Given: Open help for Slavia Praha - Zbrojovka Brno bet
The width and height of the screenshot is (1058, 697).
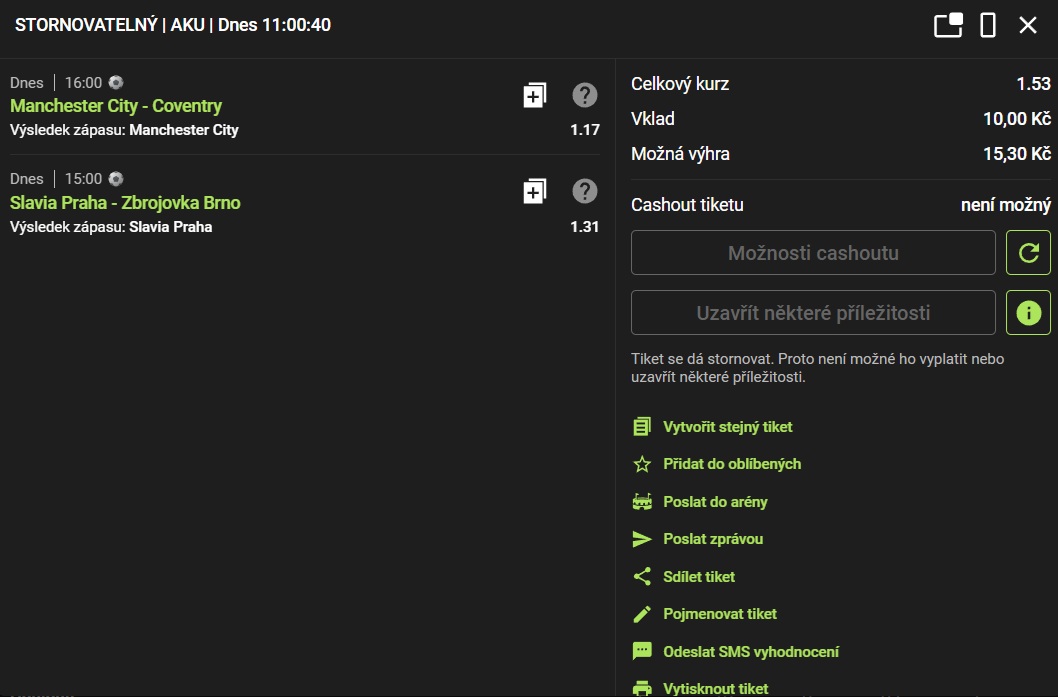Looking at the screenshot, I should pyautogui.click(x=584, y=192).
